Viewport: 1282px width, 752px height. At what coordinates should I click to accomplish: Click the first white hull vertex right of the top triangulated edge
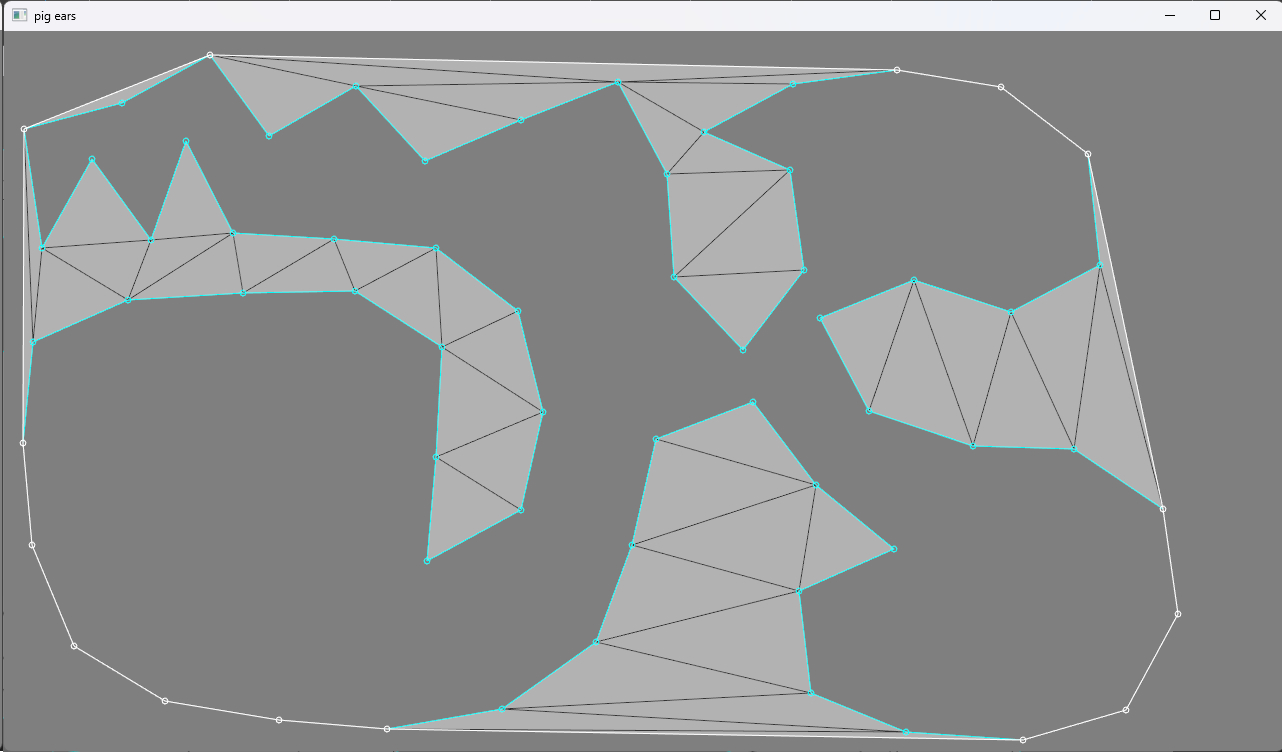pos(1001,87)
